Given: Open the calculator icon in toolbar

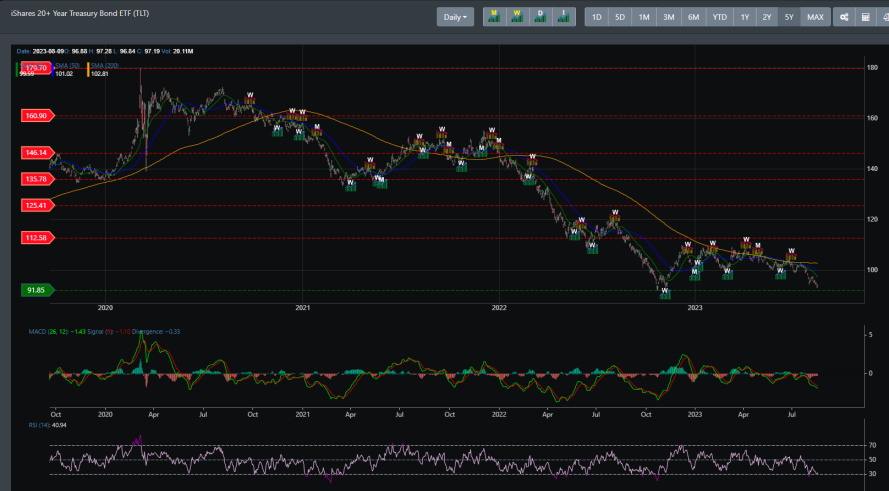Looking at the screenshot, I should 866,17.
